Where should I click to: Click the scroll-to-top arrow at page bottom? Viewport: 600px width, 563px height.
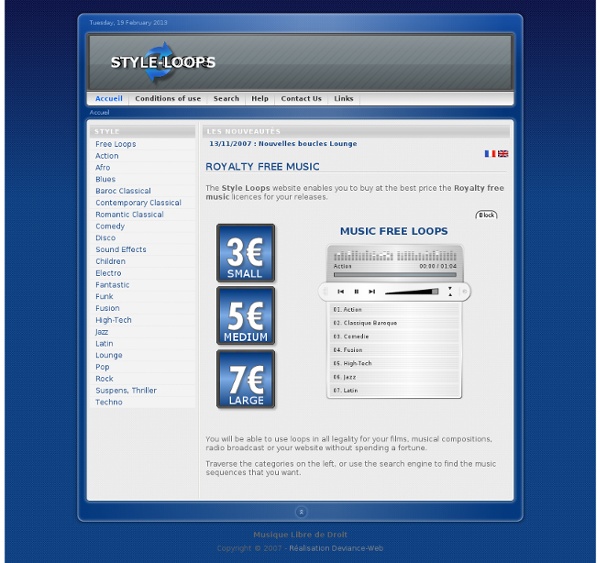(301, 512)
